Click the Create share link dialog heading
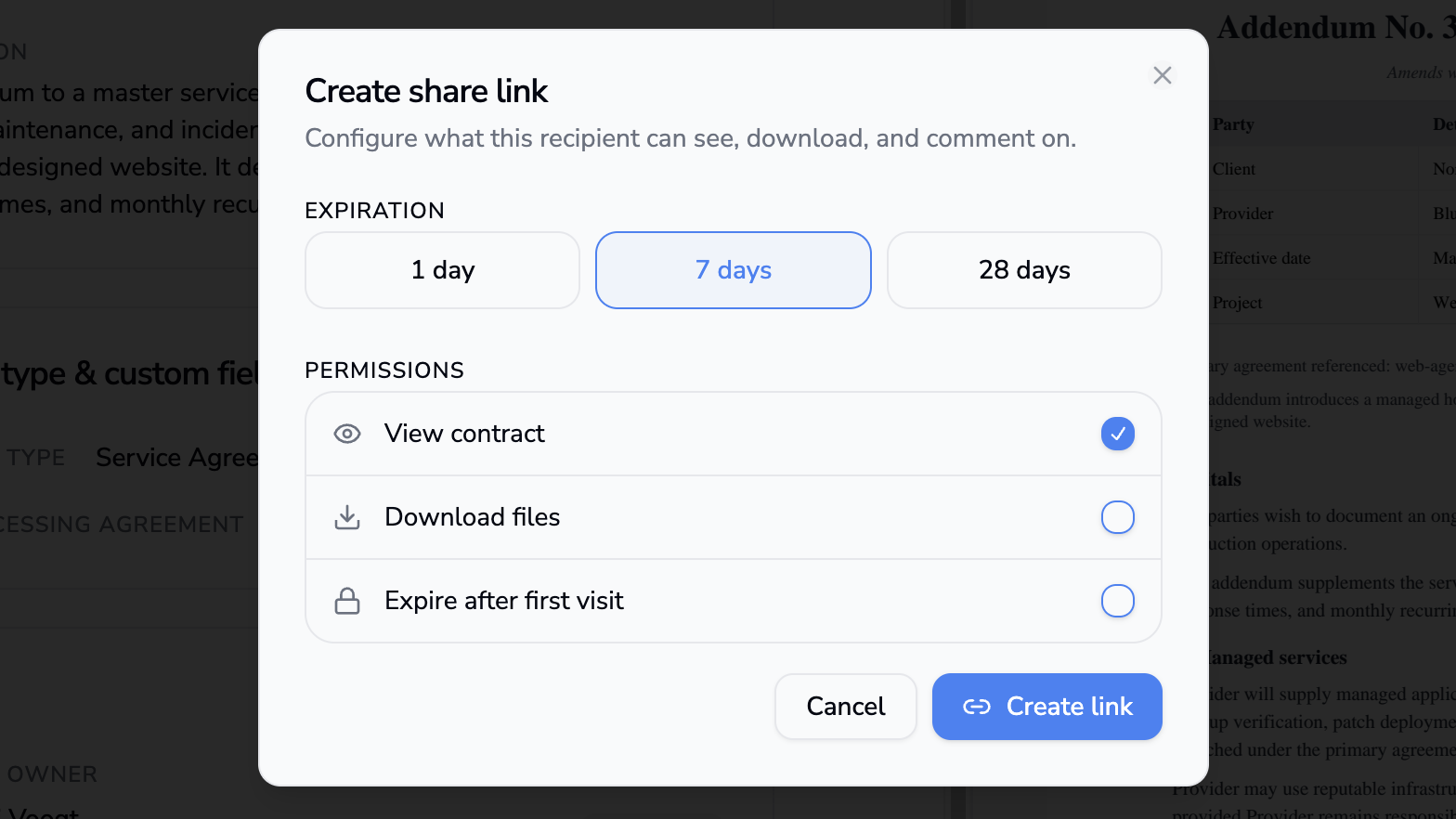Screen dimensions: 1456x819 tap(426, 91)
